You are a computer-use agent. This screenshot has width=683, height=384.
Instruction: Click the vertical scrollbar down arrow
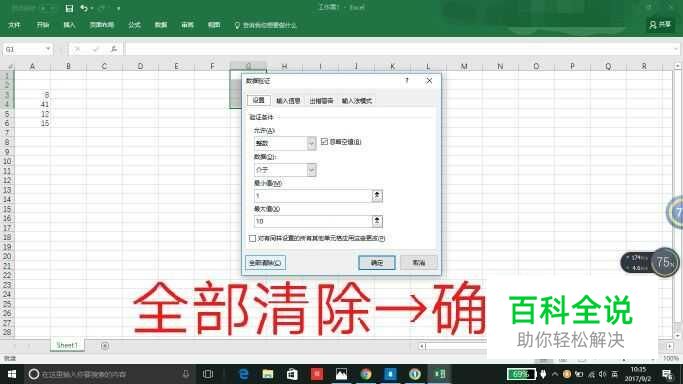(678, 336)
